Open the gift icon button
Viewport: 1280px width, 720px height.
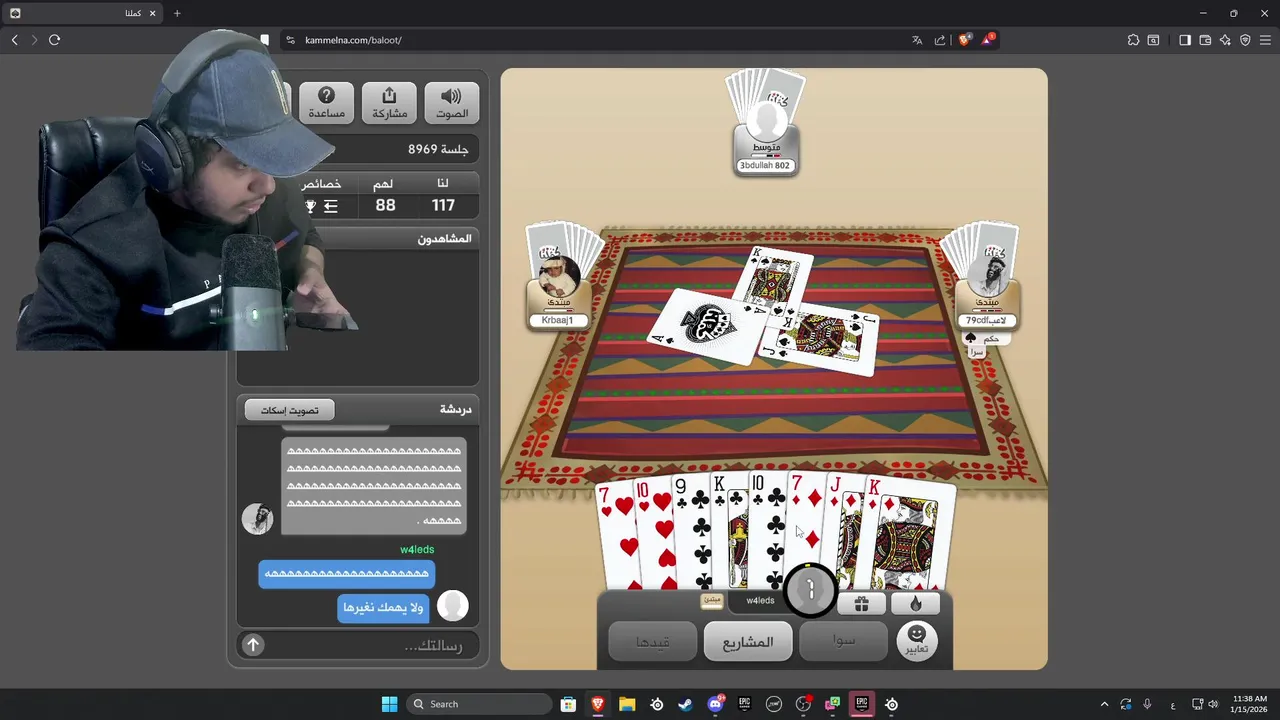pyautogui.click(x=861, y=603)
